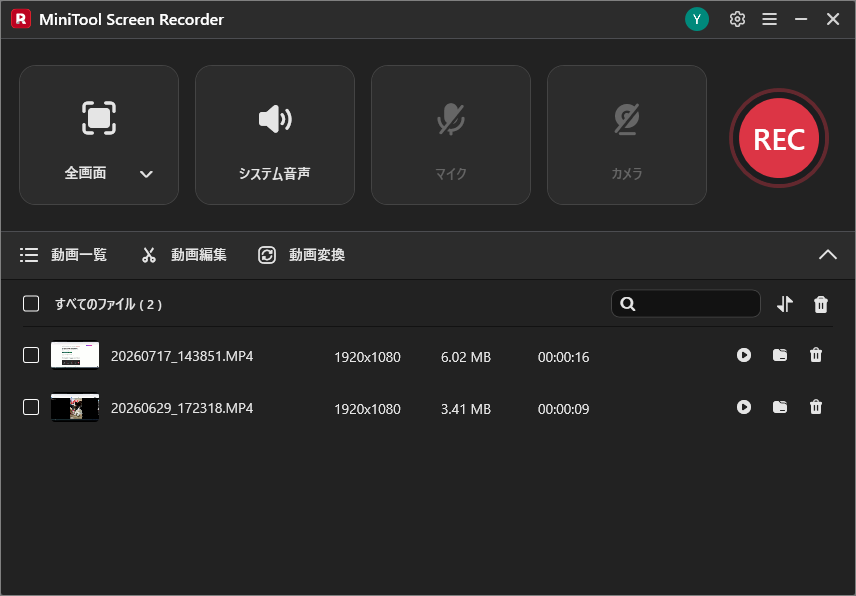The height and width of the screenshot is (596, 856).
Task: Start recording with the REC button
Action: 778,138
